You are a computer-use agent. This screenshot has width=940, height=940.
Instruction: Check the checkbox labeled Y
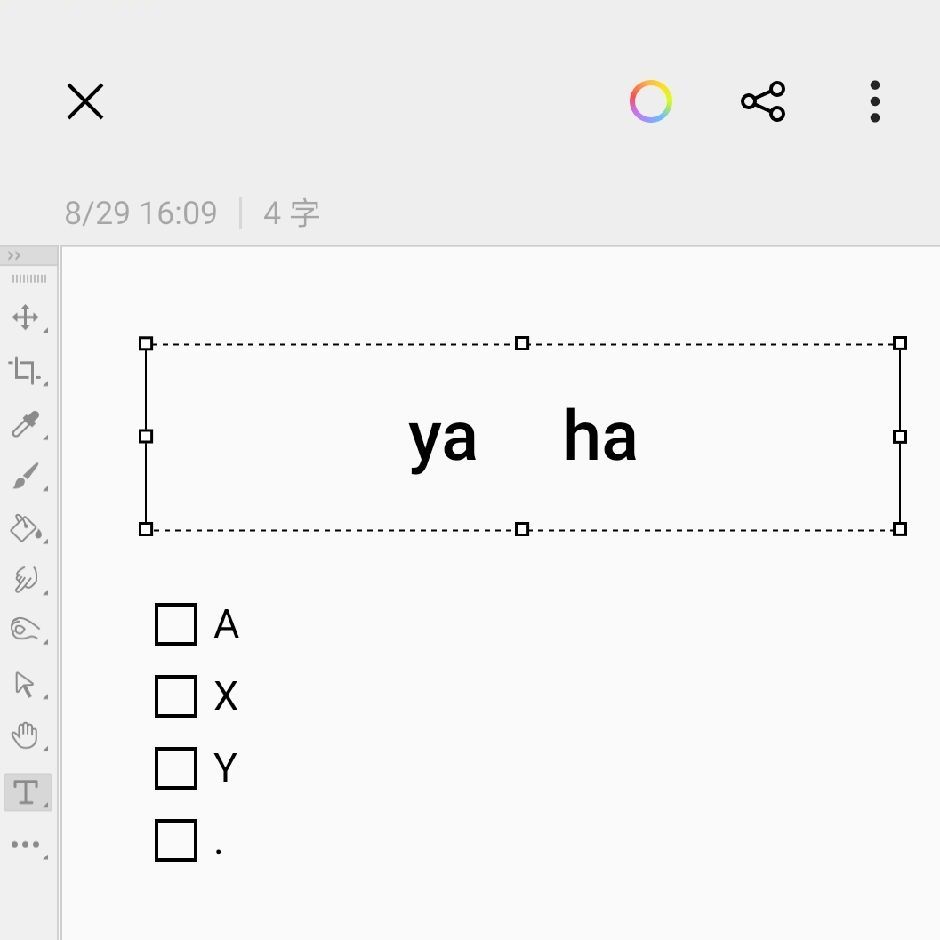click(x=175, y=769)
